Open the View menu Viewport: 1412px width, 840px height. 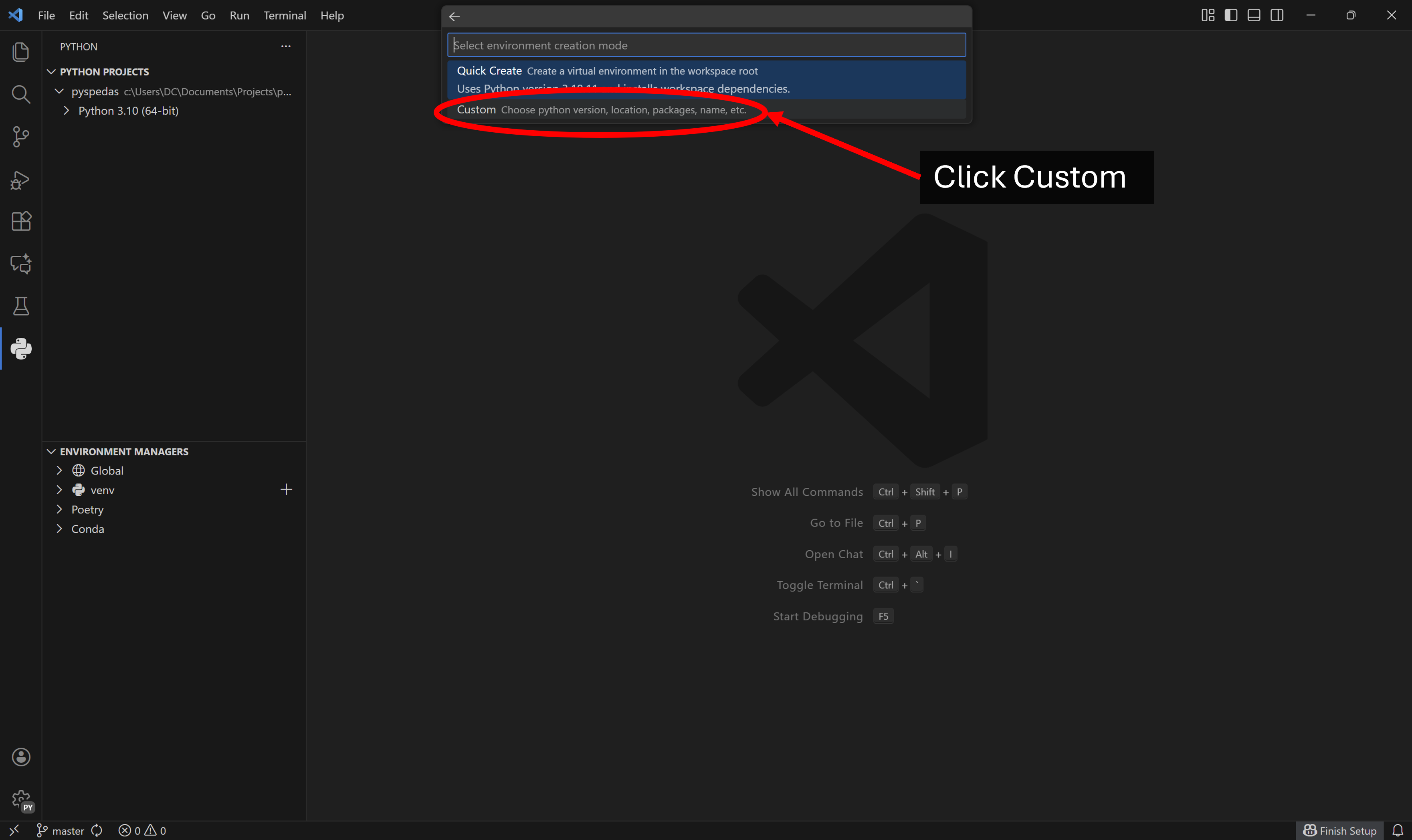(x=174, y=15)
